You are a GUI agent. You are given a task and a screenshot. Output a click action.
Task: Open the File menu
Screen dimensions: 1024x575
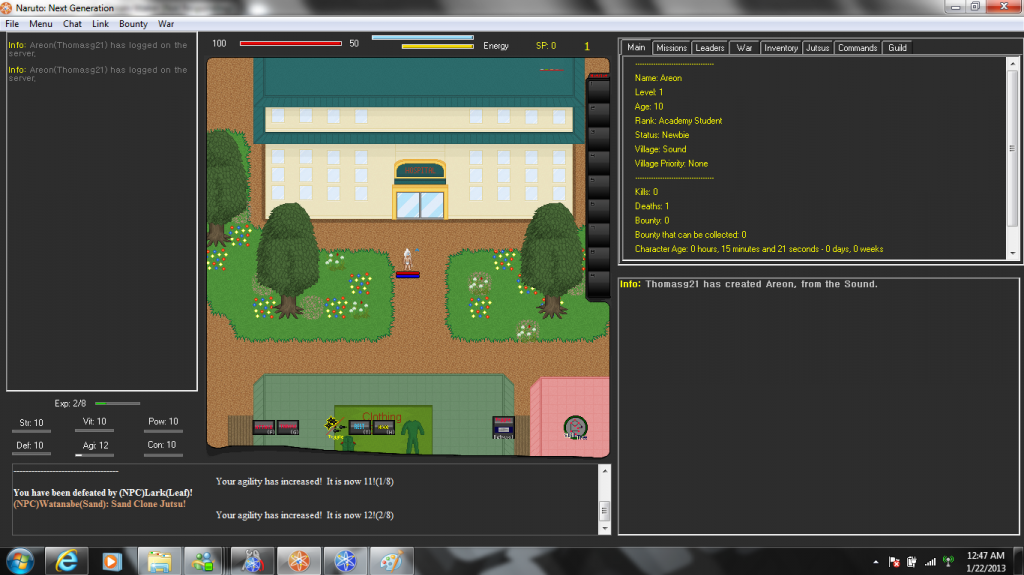click(x=12, y=24)
